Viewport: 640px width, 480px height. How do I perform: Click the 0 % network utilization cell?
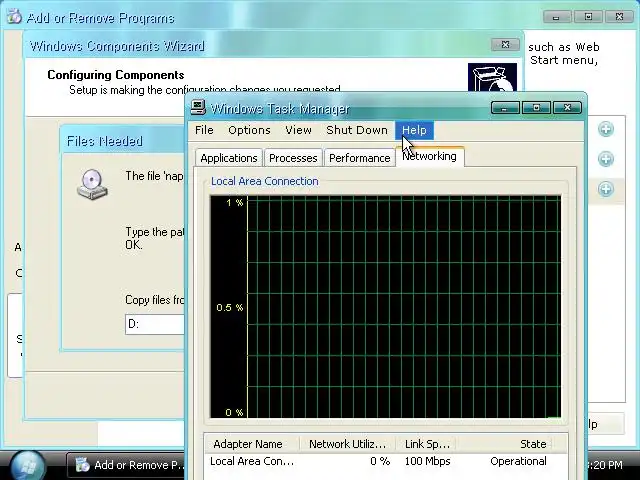click(x=380, y=461)
